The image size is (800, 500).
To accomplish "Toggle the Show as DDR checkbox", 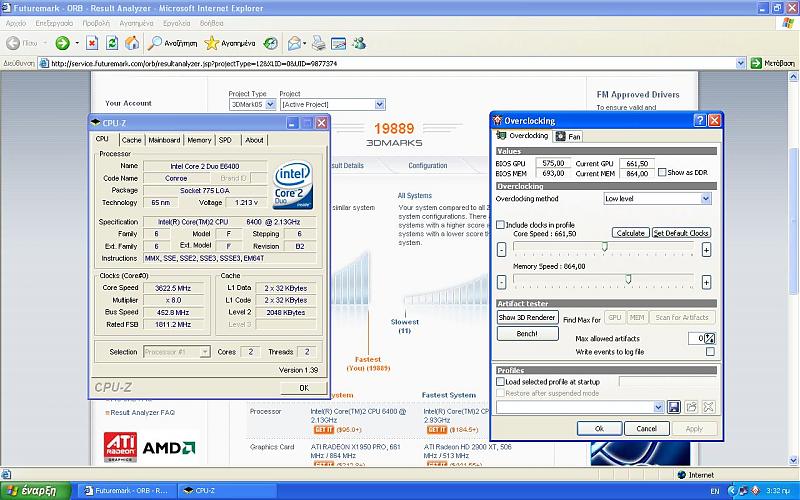I will click(x=662, y=172).
